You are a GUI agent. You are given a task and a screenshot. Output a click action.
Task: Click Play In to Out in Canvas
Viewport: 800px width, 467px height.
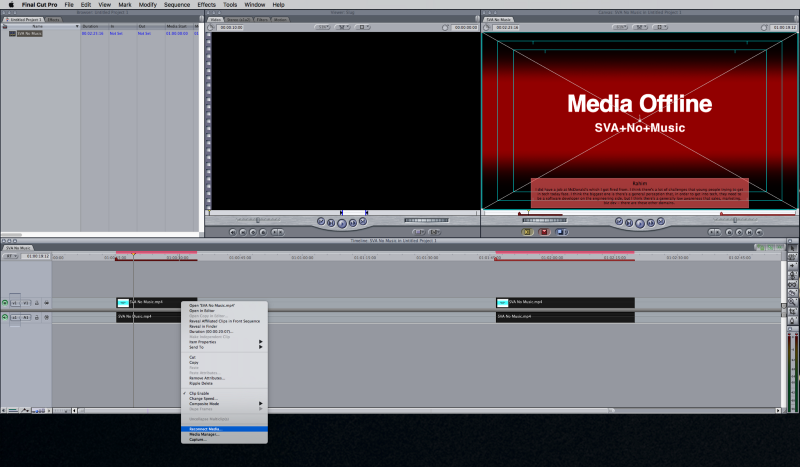[x=629, y=223]
